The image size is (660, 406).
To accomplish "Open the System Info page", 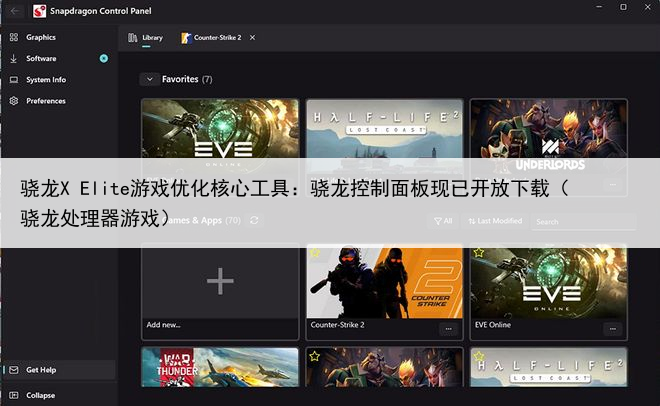I will (x=45, y=80).
